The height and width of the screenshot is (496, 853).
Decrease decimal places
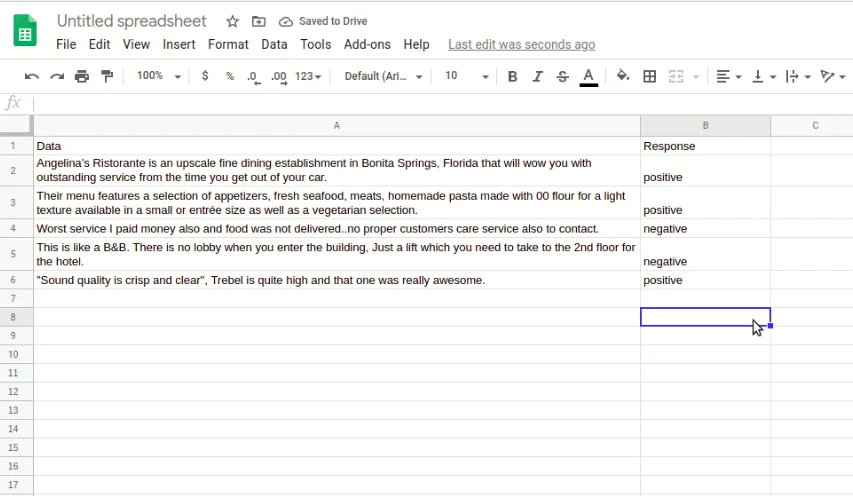[x=254, y=77]
